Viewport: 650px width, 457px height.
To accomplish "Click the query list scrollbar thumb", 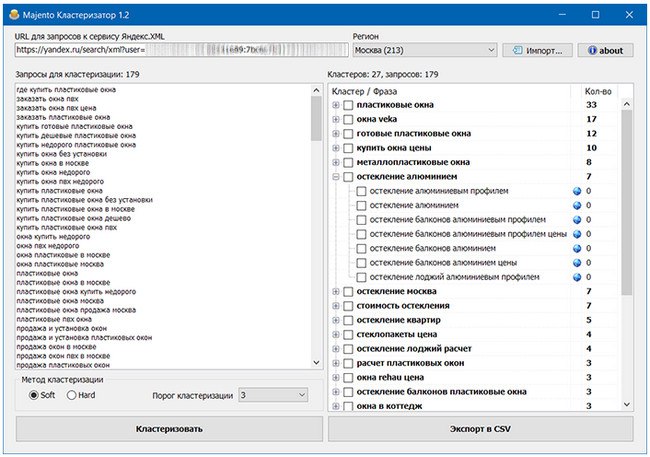I will 316,118.
